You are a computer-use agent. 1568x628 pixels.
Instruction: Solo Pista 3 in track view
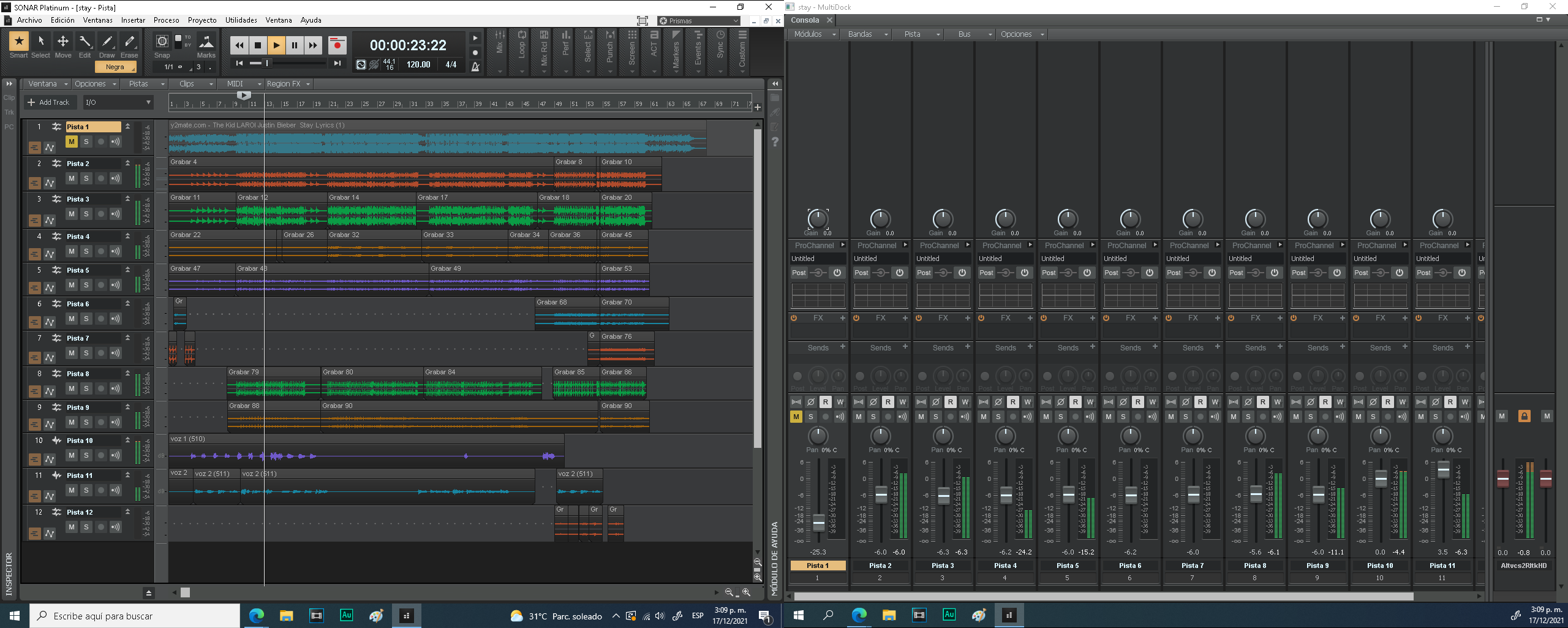coord(86,214)
